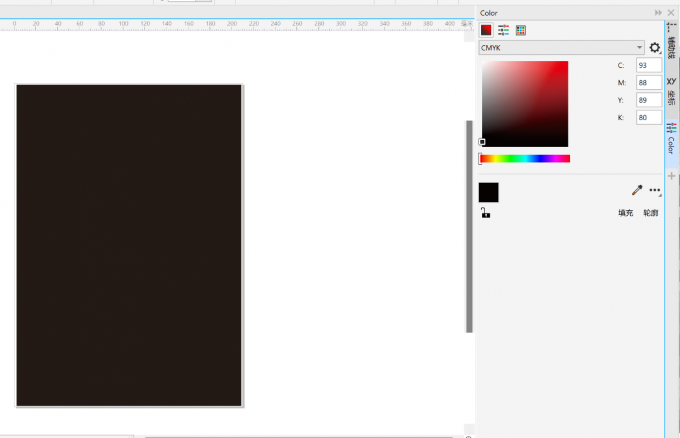The height and width of the screenshot is (438, 680).
Task: Switch to the color palettes view icon
Action: [521, 30]
